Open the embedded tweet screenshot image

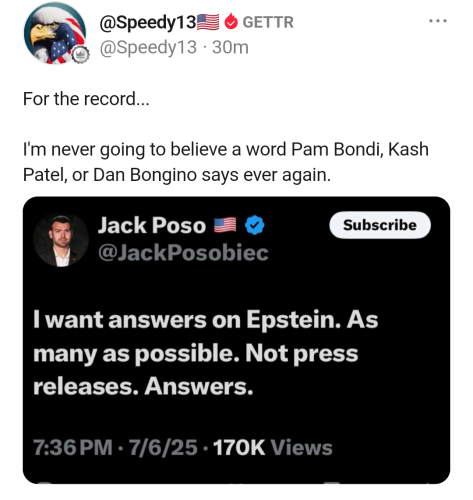pos(236,340)
